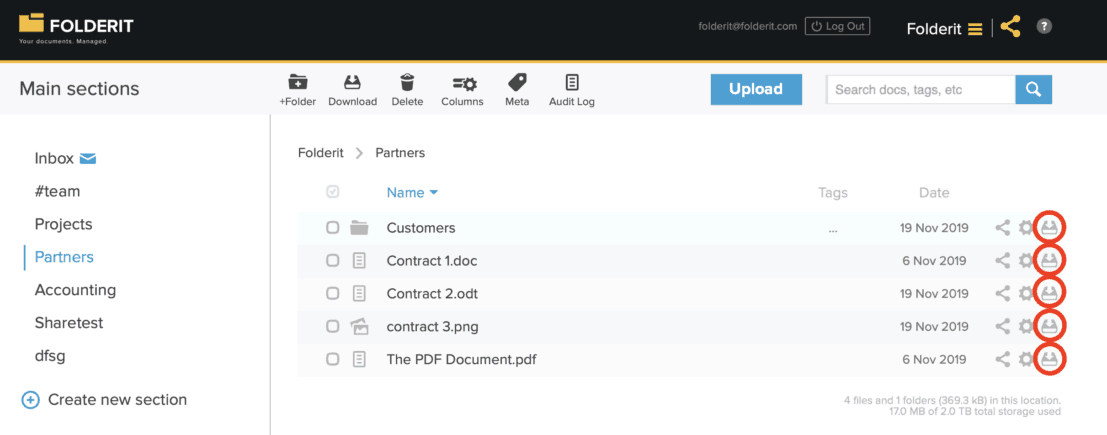Click the search docs input field

[921, 90]
